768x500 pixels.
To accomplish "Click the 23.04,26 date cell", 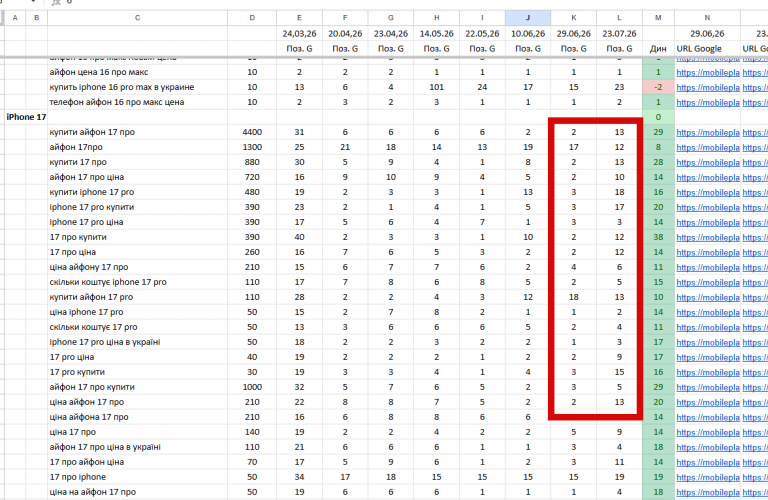I will coord(391,34).
